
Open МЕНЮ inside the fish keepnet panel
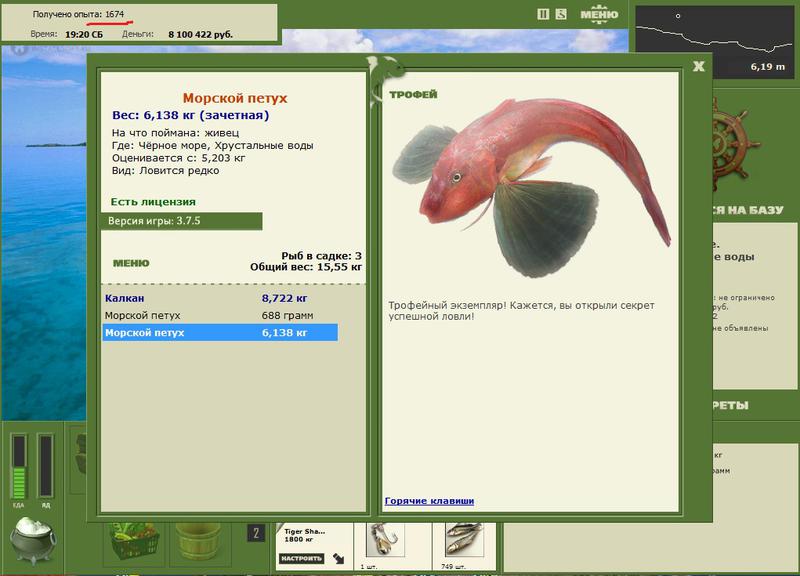point(131,263)
